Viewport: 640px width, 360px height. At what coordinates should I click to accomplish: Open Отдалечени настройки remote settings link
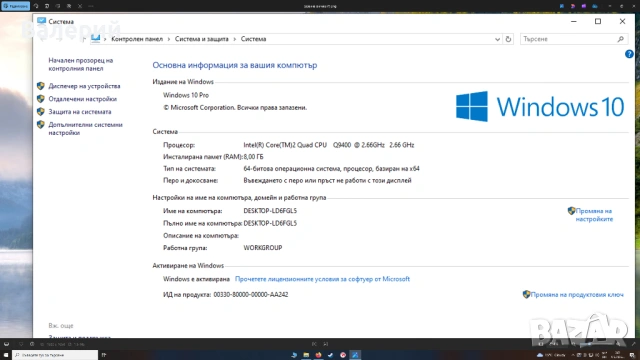(82, 99)
